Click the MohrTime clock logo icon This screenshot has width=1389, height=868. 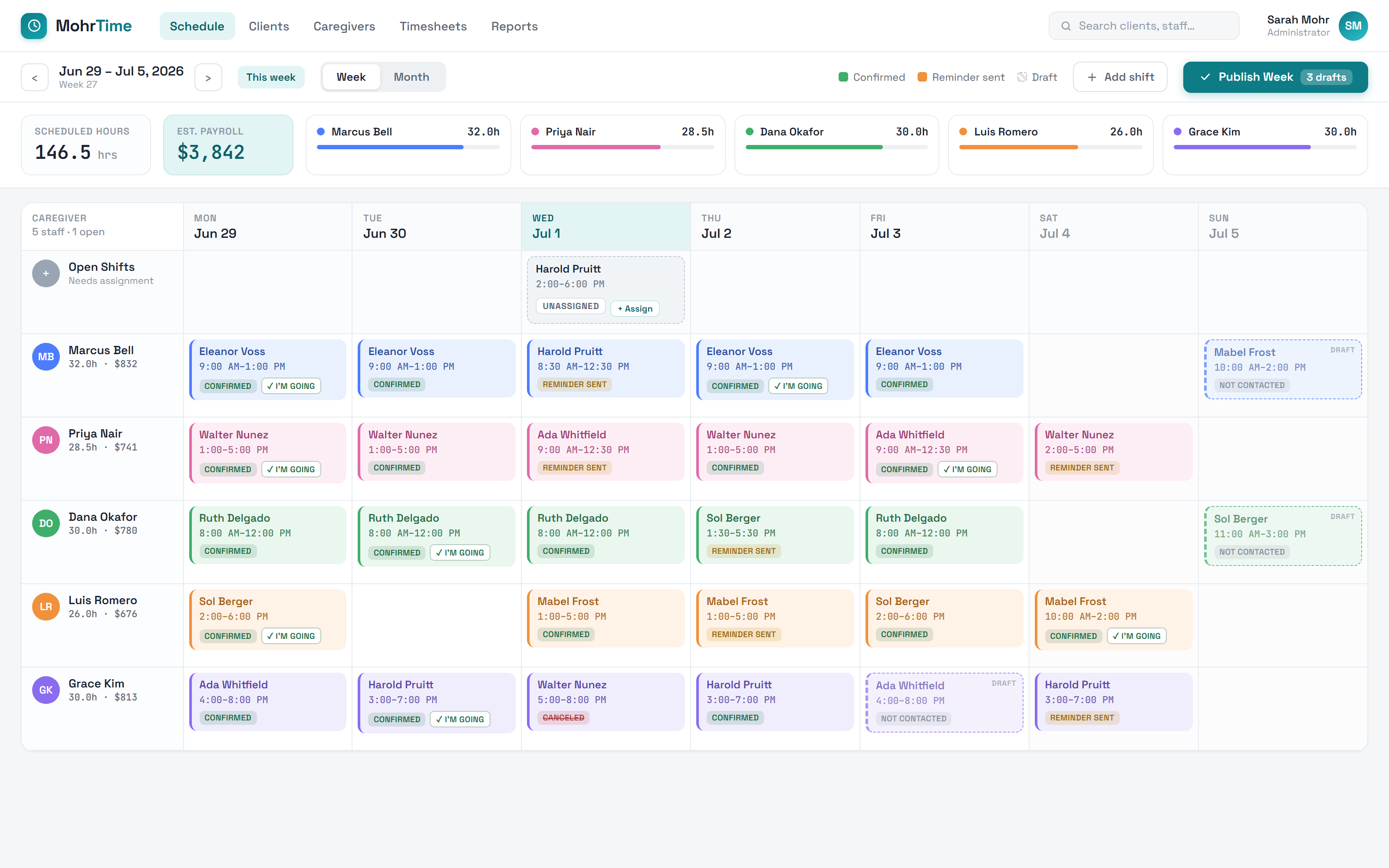(34, 26)
